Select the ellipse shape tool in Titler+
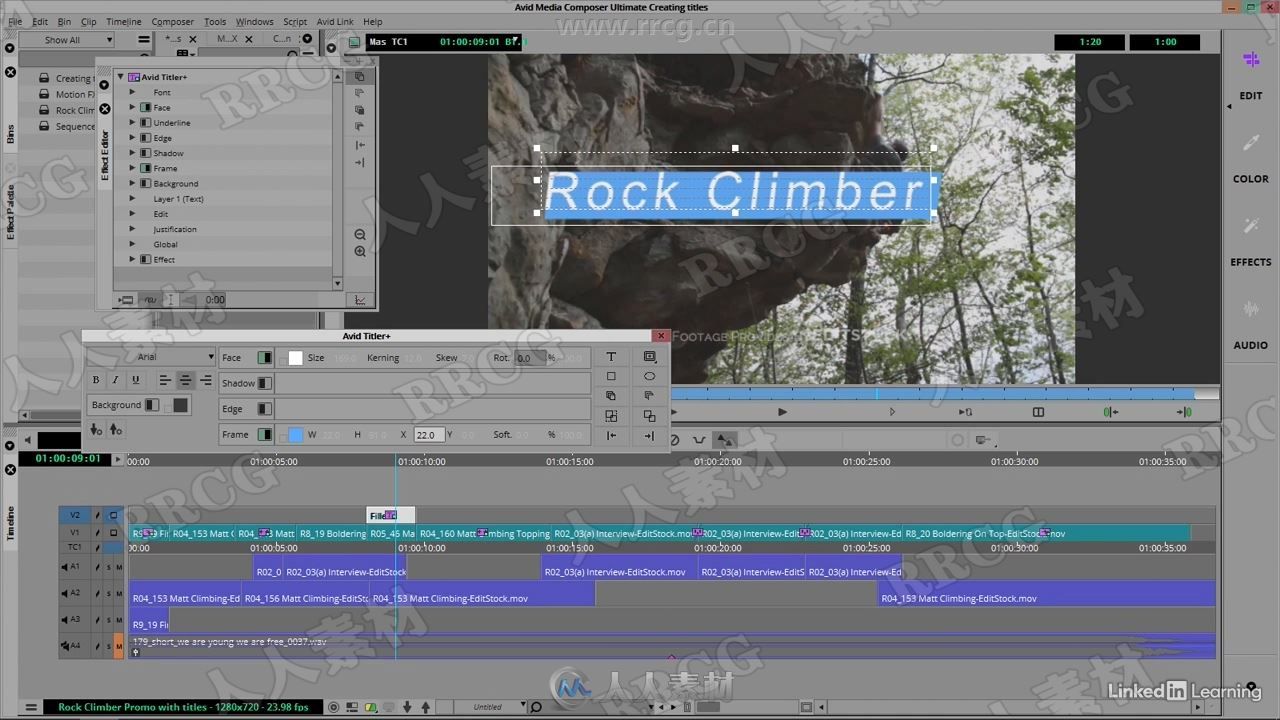Screen dimensions: 1280x720 pyautogui.click(x=649, y=376)
